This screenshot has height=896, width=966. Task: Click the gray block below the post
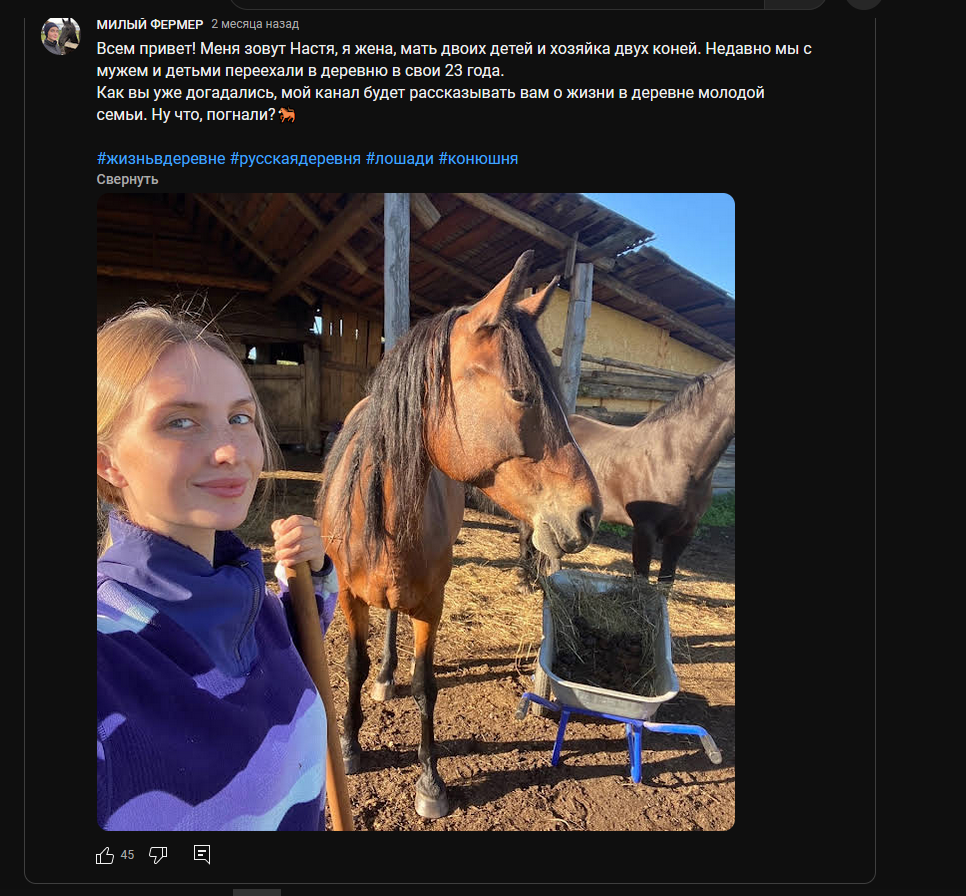257,891
